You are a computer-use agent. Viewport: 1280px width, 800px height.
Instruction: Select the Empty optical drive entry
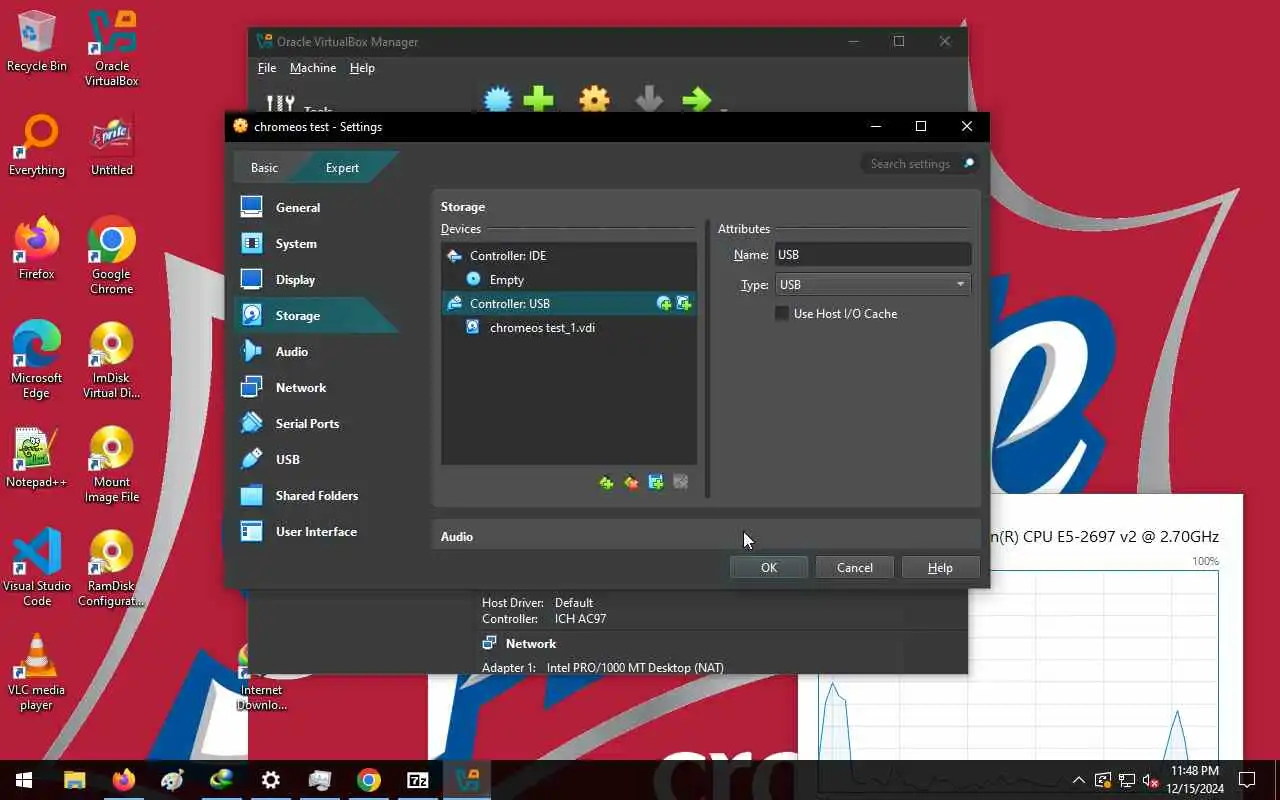(569, 279)
